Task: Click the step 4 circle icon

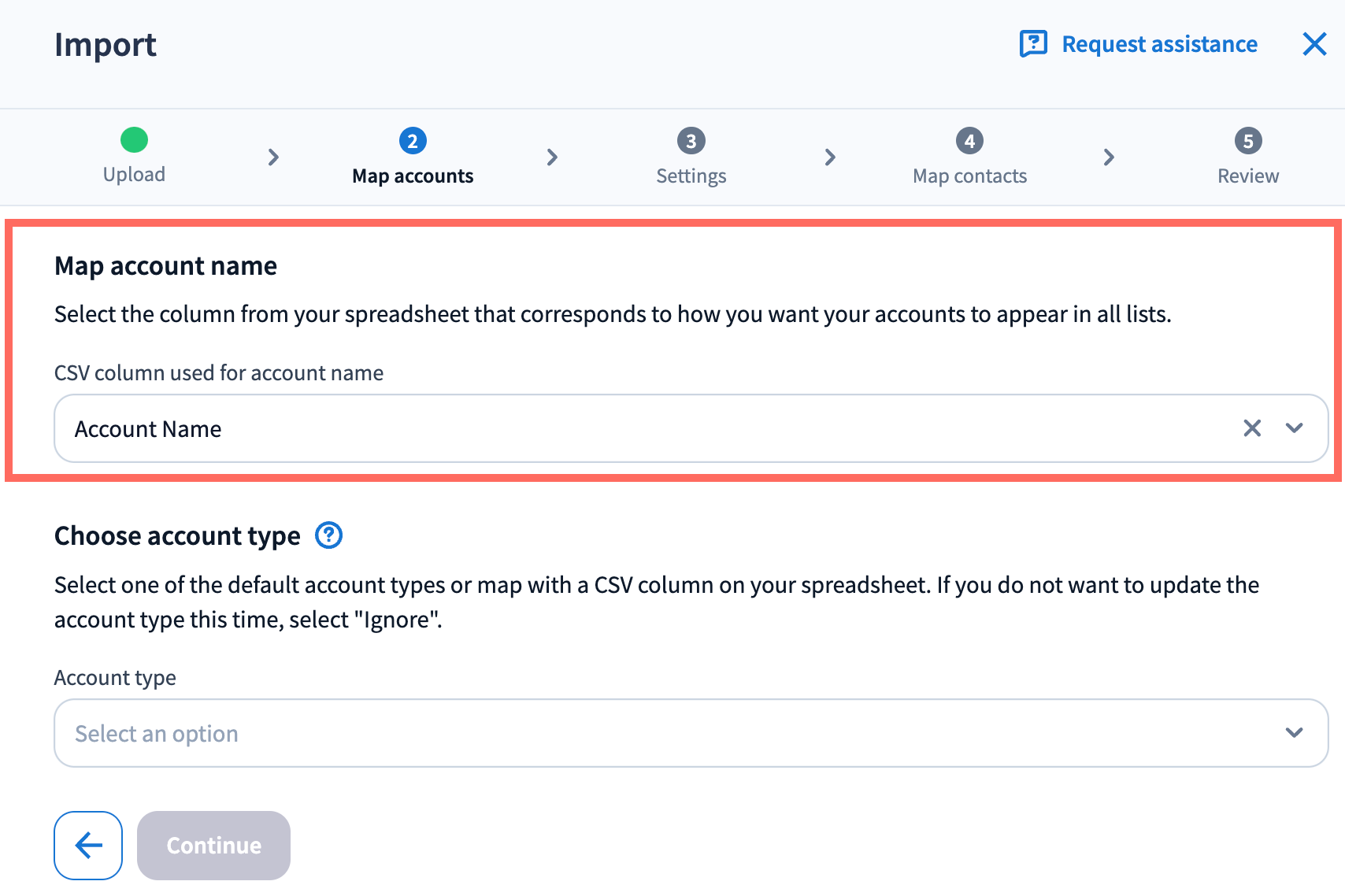Action: (969, 141)
